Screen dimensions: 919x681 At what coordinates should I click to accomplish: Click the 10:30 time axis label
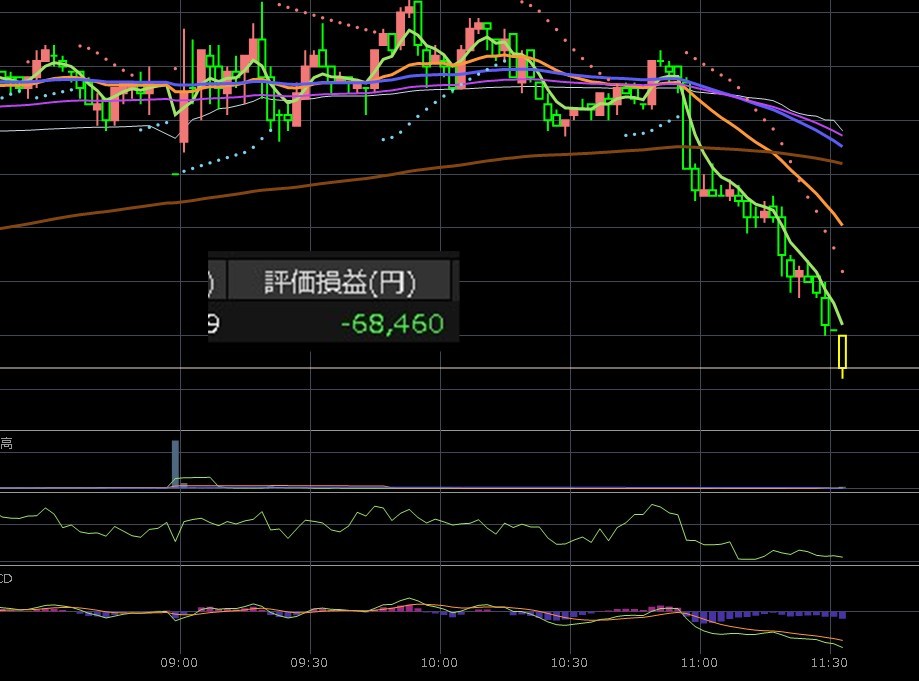click(569, 662)
